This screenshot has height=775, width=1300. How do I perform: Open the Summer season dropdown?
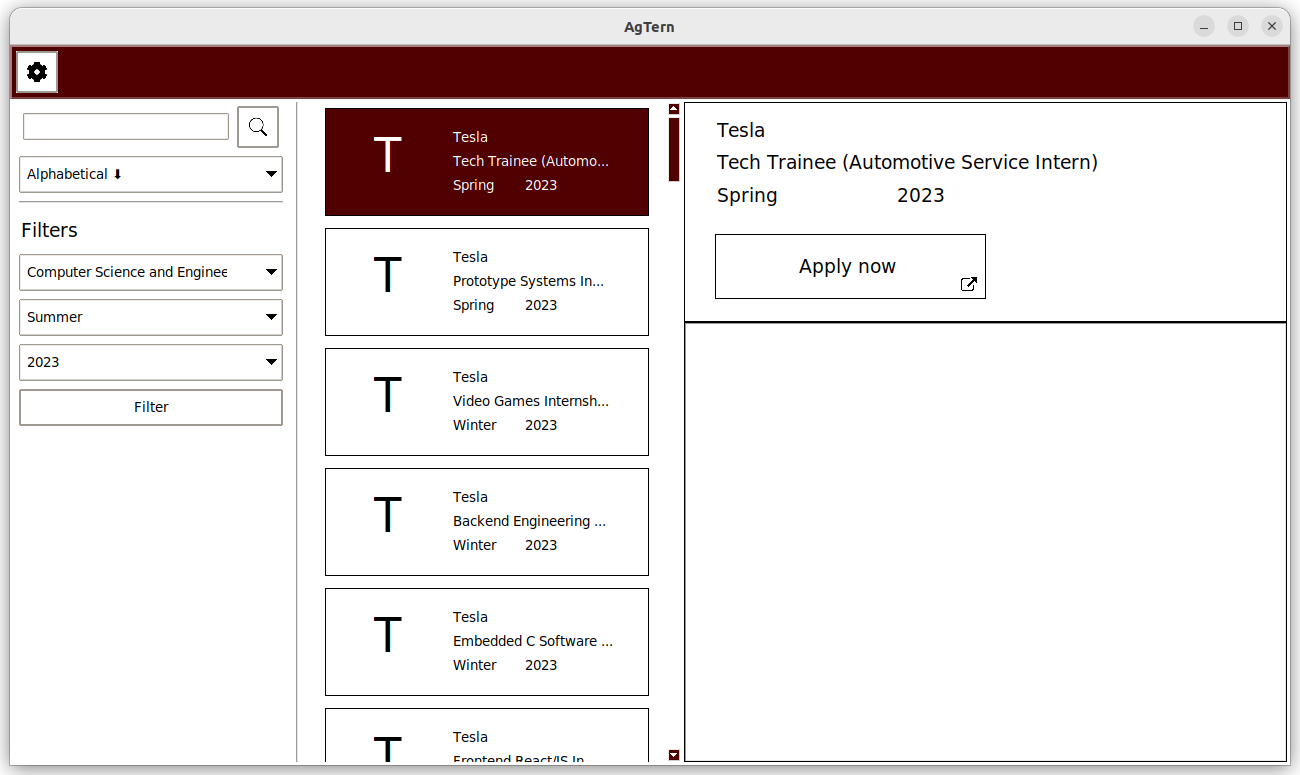coord(151,317)
